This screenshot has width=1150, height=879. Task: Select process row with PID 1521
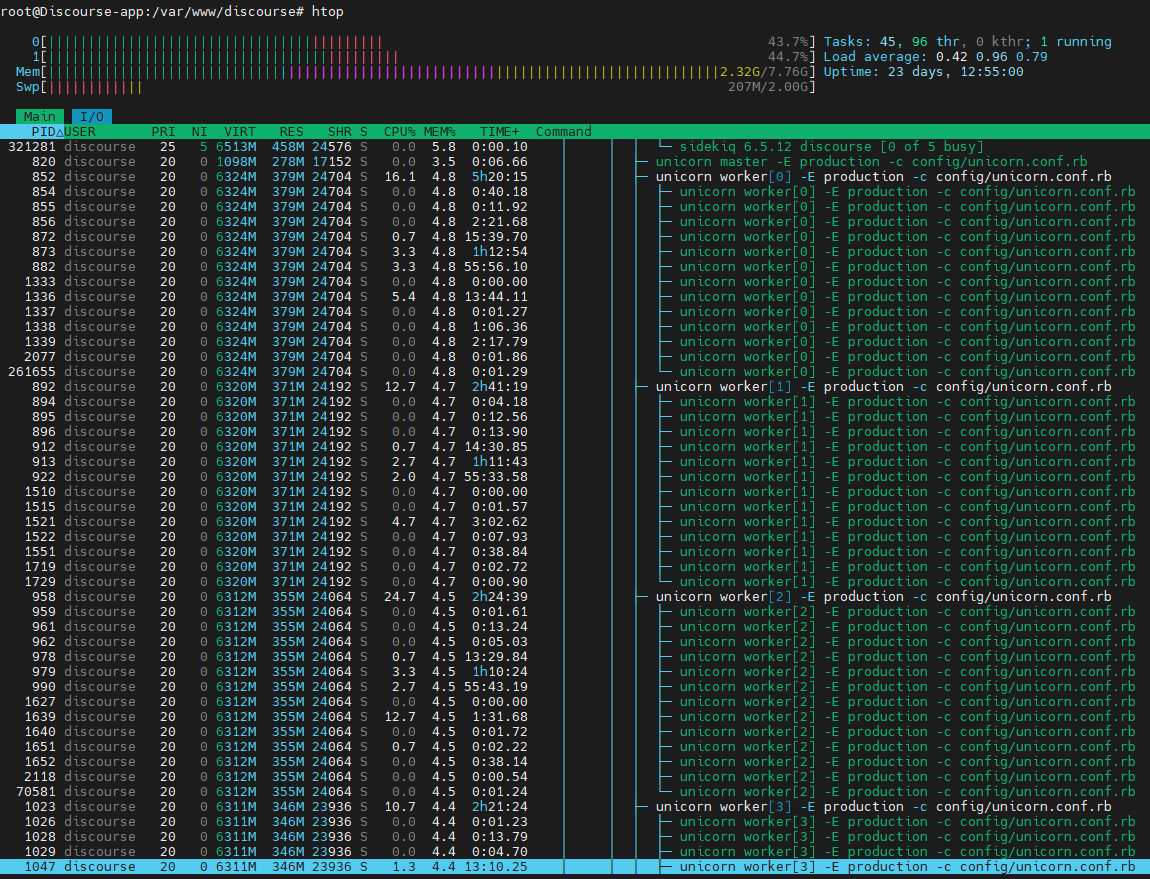pyautogui.click(x=575, y=522)
